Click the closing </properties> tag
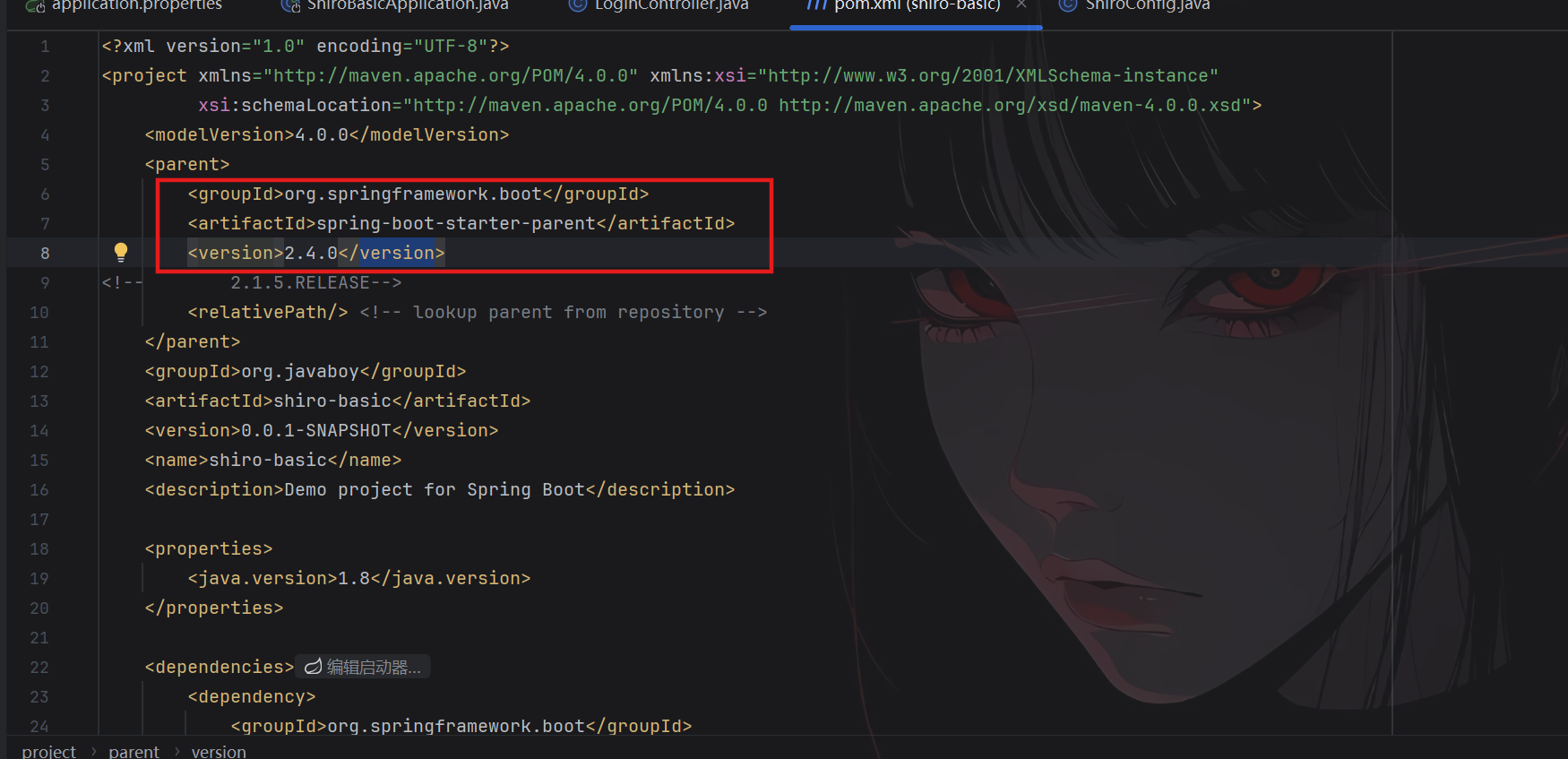This screenshot has width=1568, height=759. (x=214, y=608)
